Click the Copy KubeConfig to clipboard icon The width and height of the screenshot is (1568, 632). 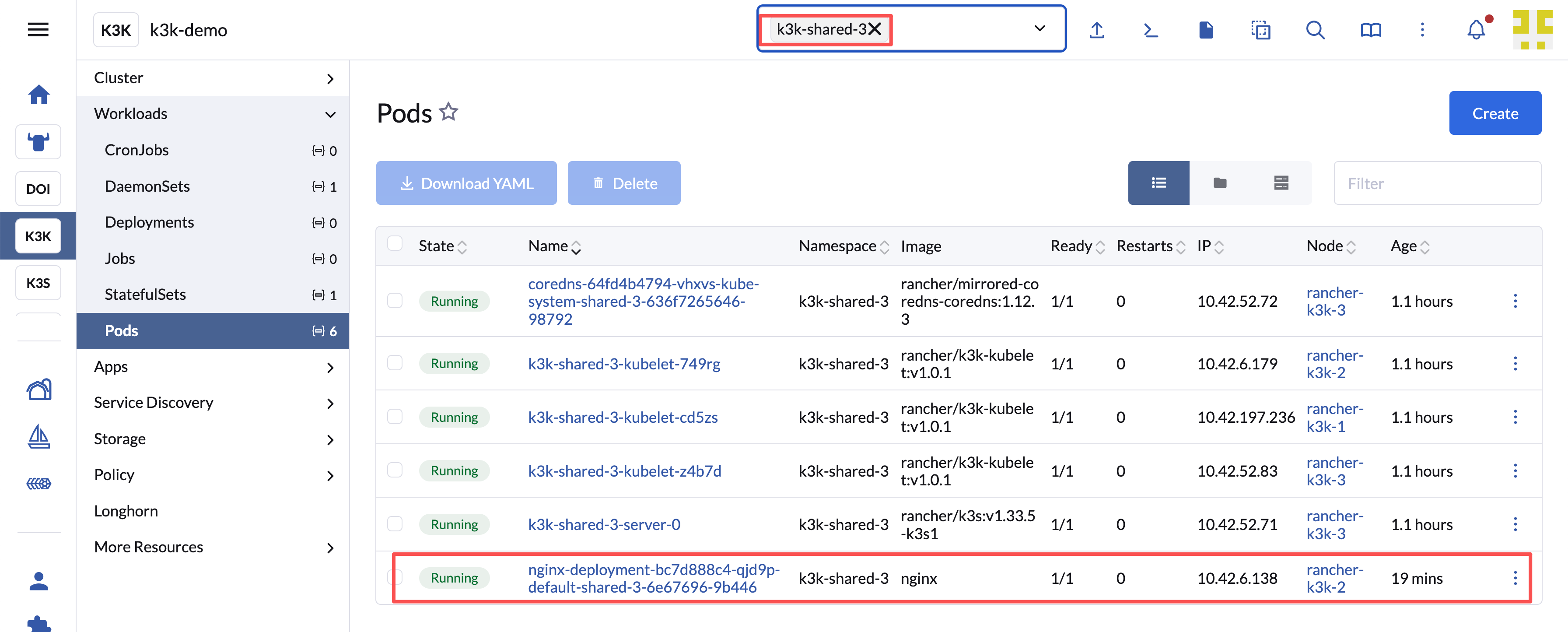(1260, 30)
